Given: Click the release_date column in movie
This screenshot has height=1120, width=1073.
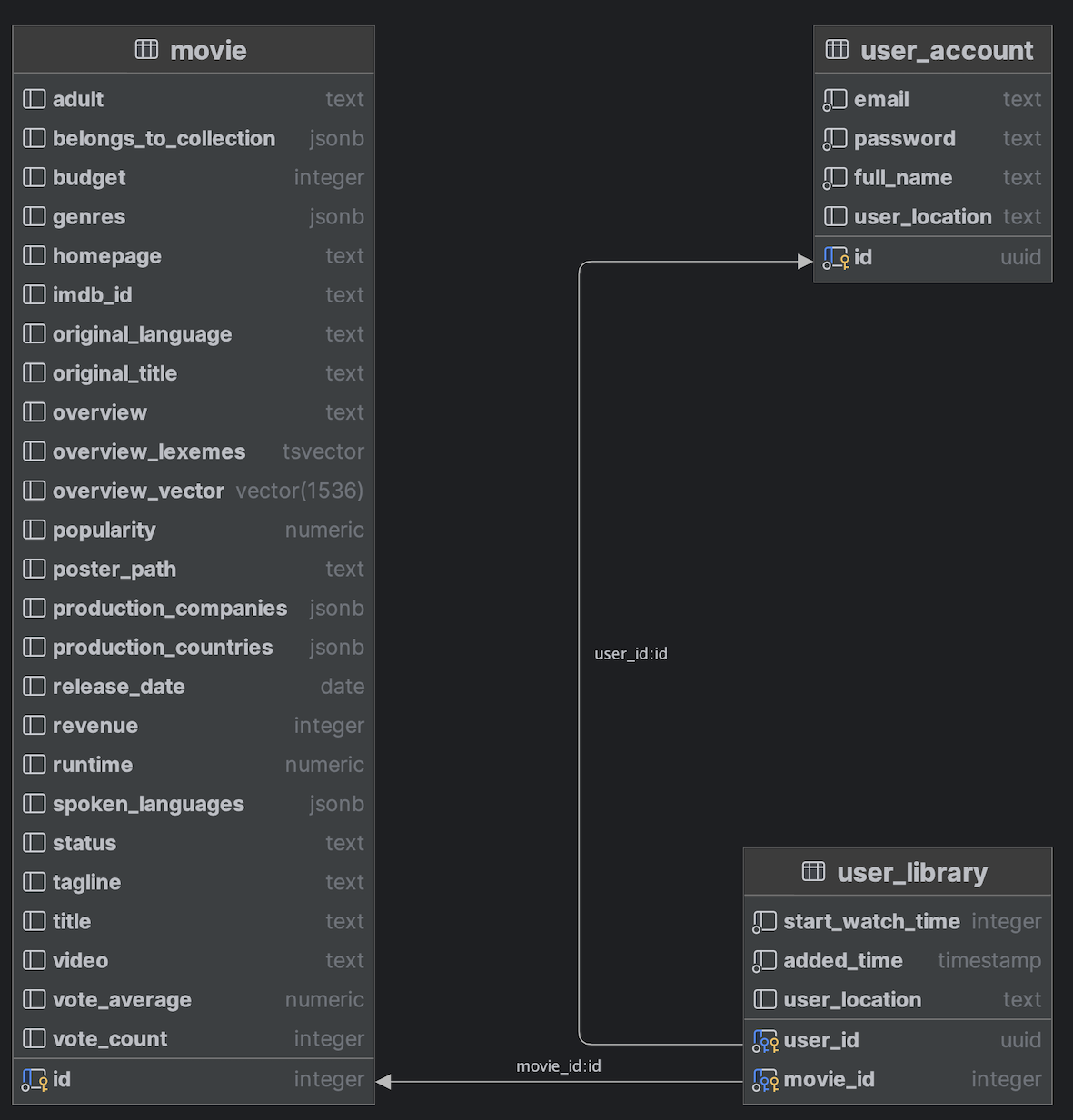Looking at the screenshot, I should tap(118, 687).
